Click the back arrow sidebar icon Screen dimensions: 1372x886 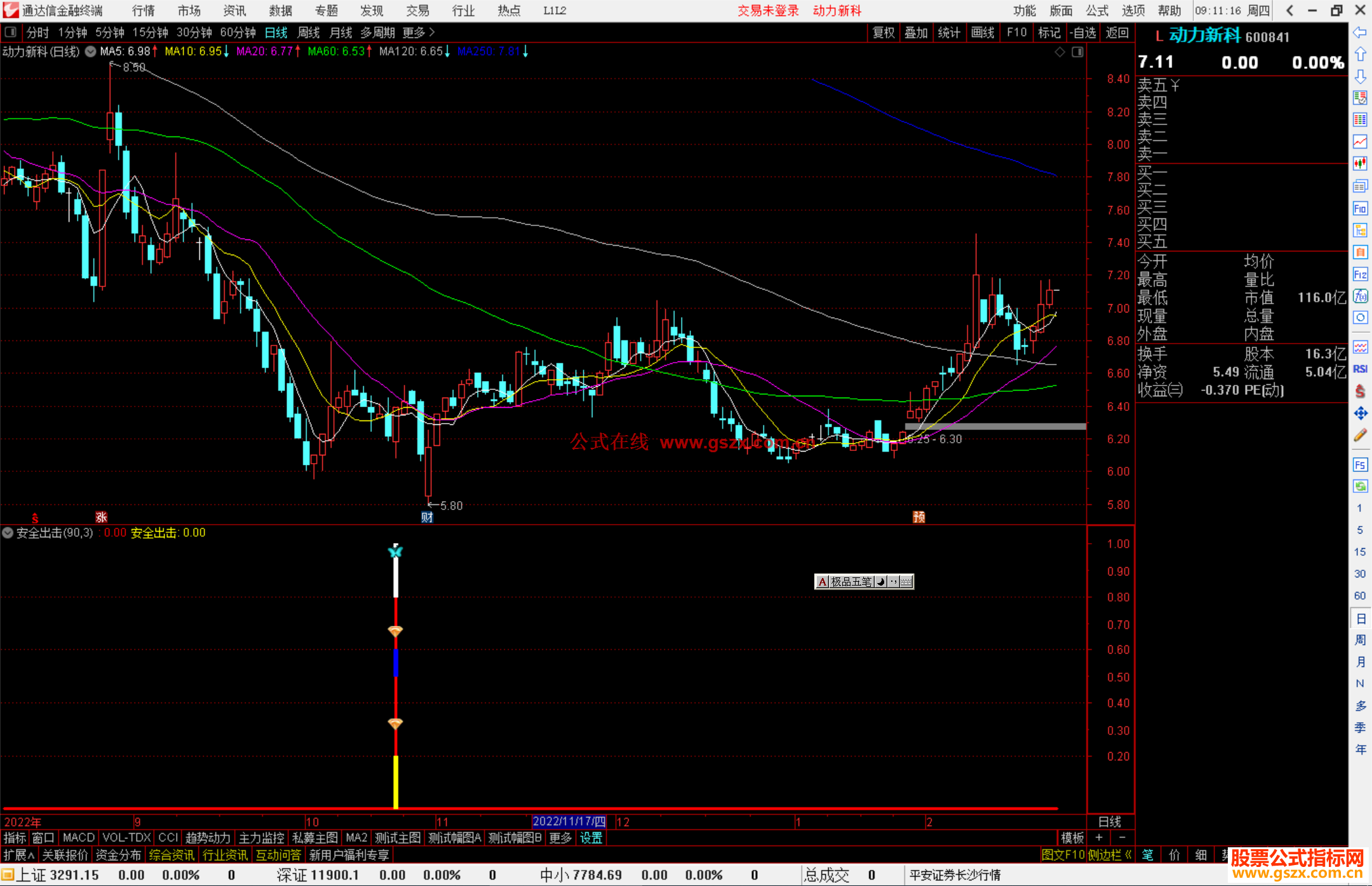[1359, 32]
